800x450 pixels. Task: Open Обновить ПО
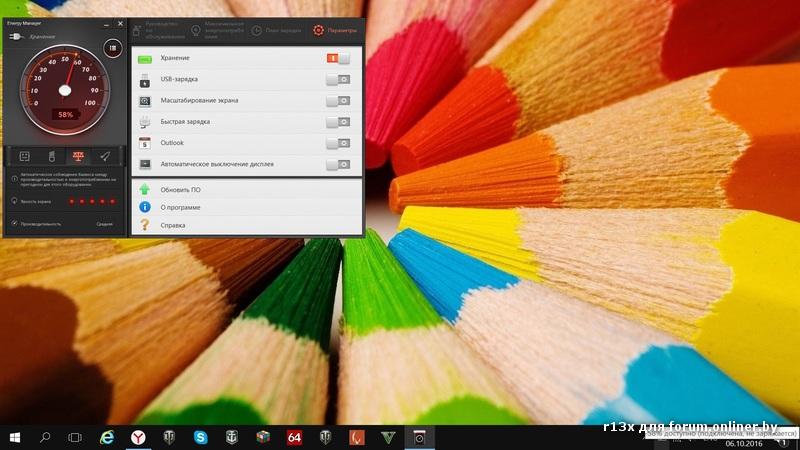[x=181, y=190]
